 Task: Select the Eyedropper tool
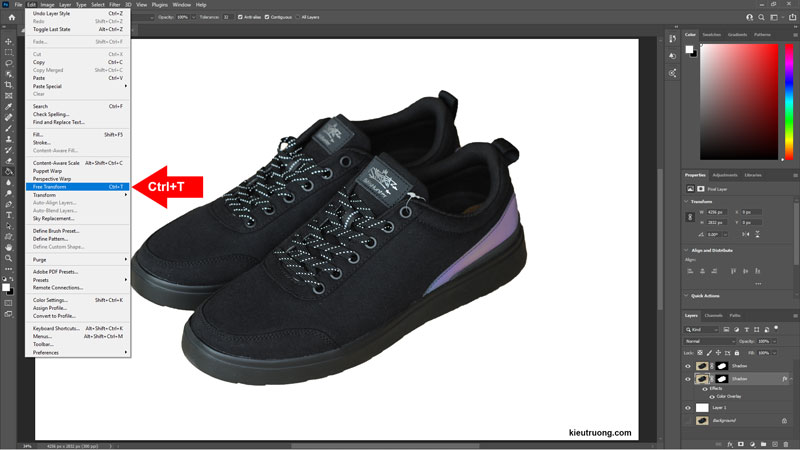pos(9,107)
